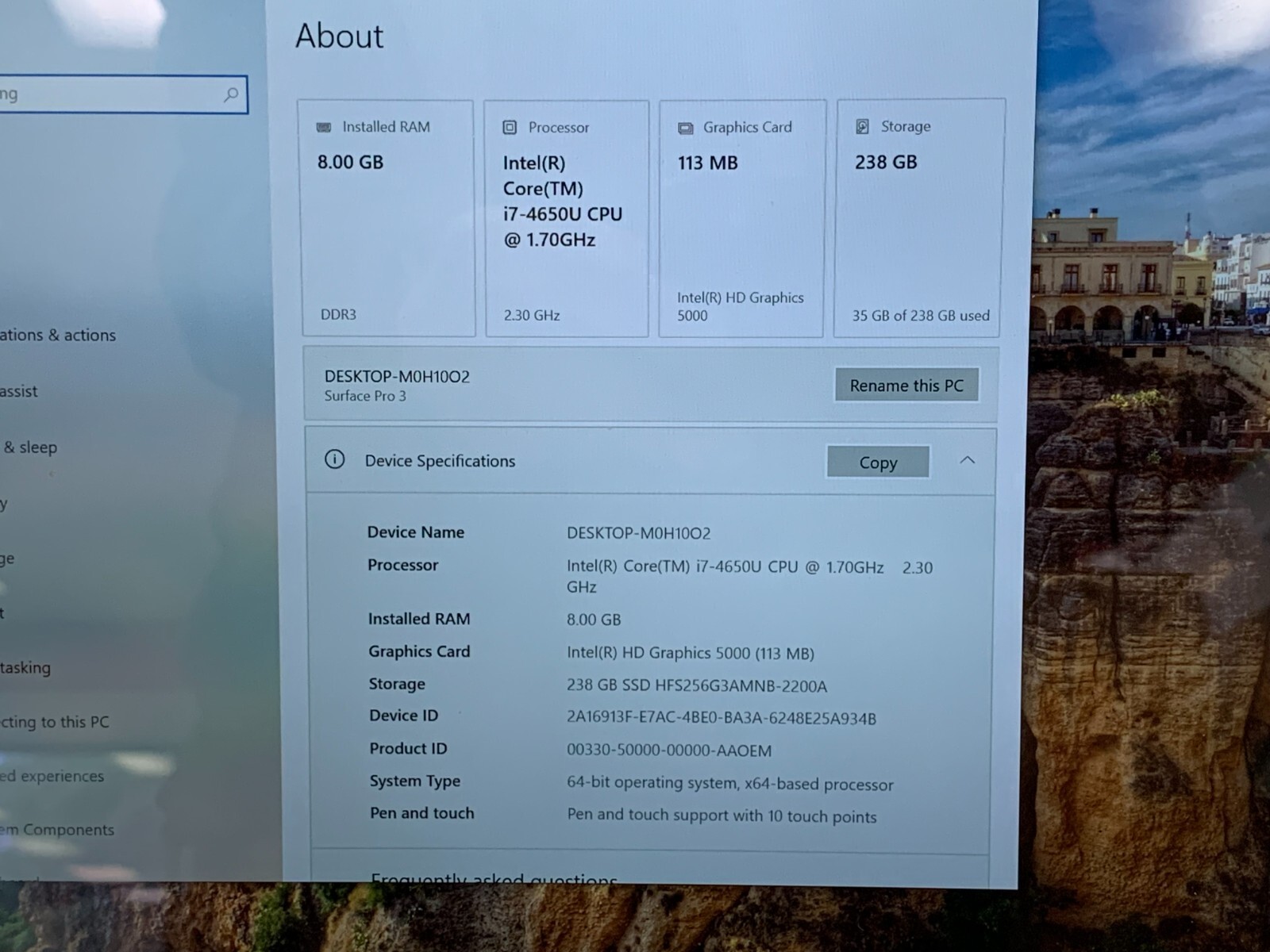Click the Installed RAM 8.00 GB specification row
1270x952 pixels.
tap(495, 619)
